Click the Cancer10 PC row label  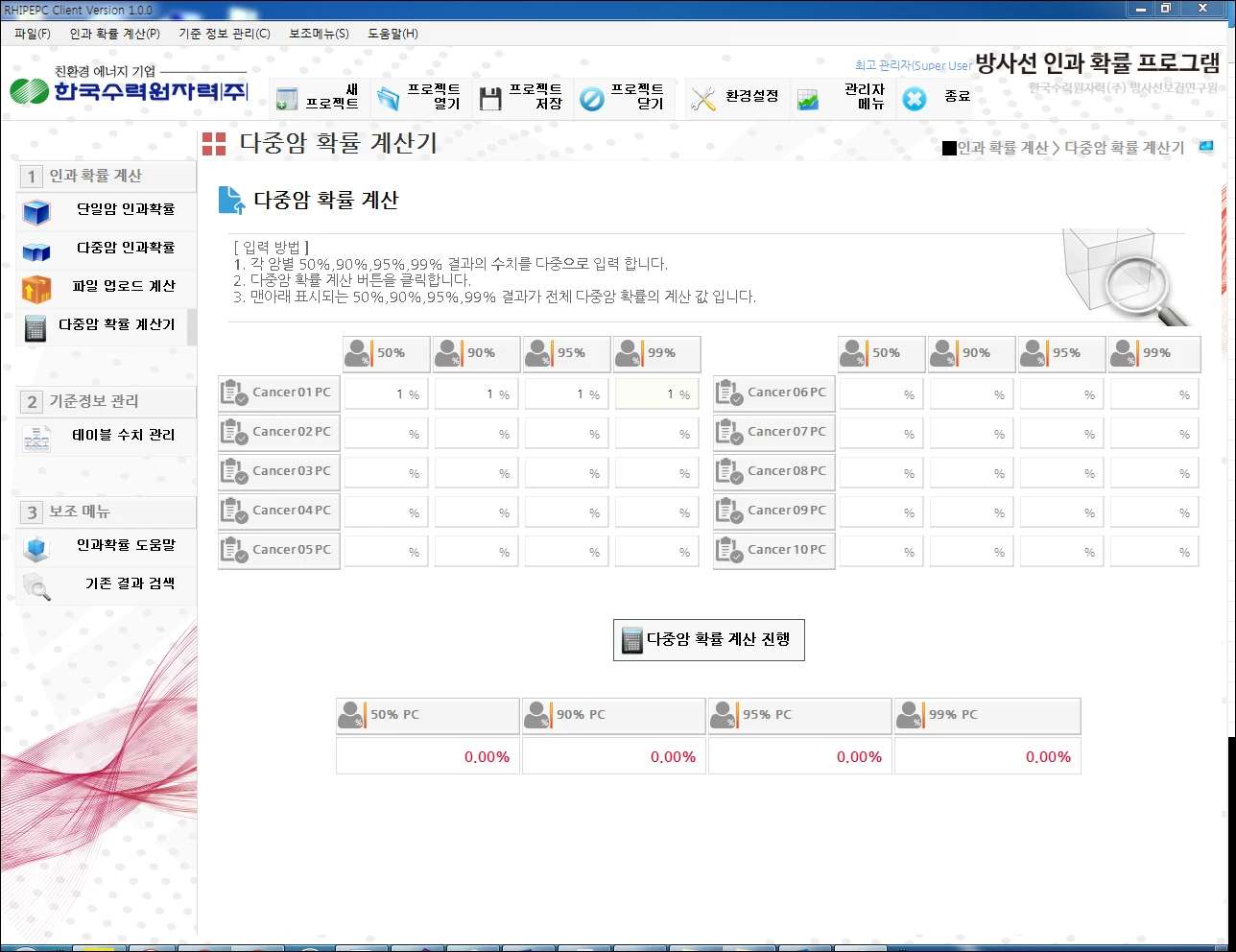click(x=774, y=551)
